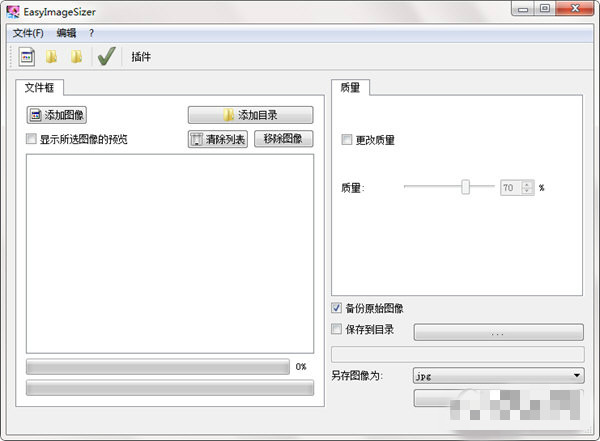The image size is (600, 441).
Task: Select the 文件框 tab
Action: [x=39, y=88]
